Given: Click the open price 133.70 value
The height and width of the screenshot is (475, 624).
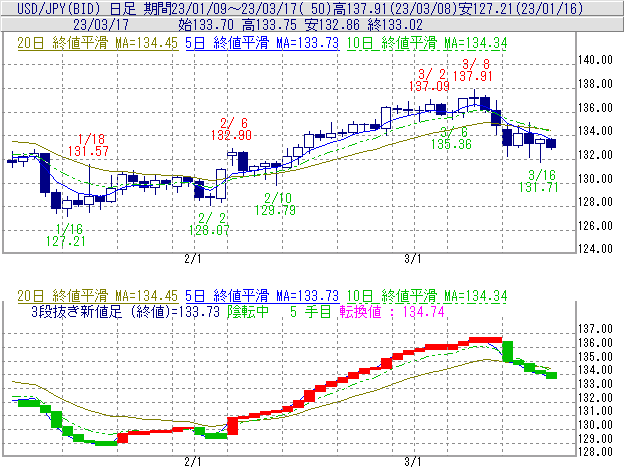Looking at the screenshot, I should [x=206, y=25].
